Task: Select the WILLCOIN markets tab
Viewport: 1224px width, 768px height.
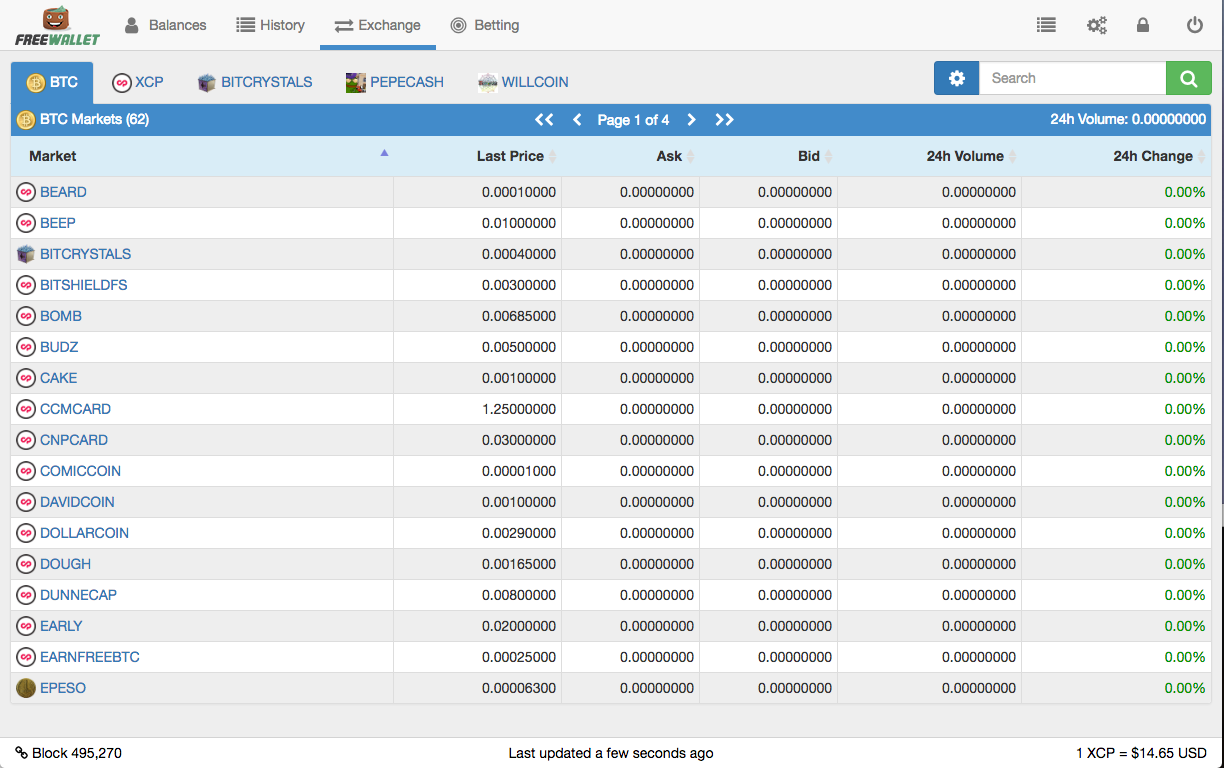Action: click(523, 82)
